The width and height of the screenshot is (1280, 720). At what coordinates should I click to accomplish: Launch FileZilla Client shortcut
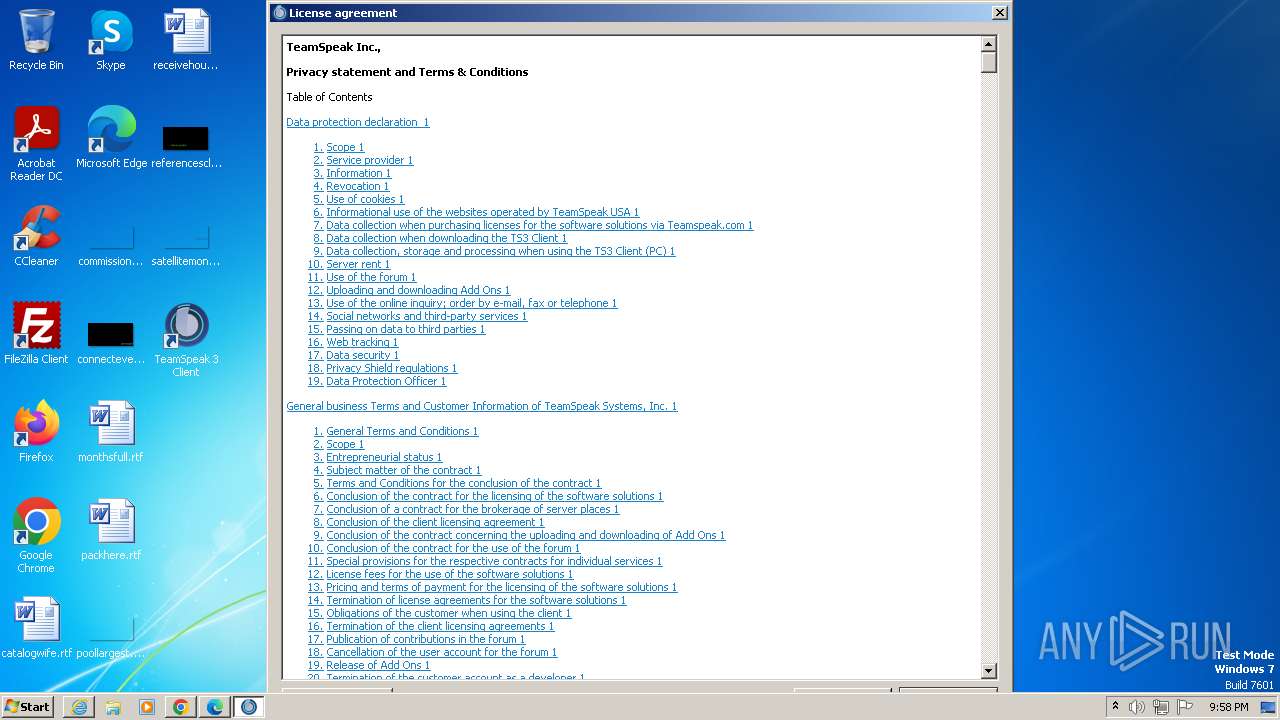pyautogui.click(x=36, y=334)
